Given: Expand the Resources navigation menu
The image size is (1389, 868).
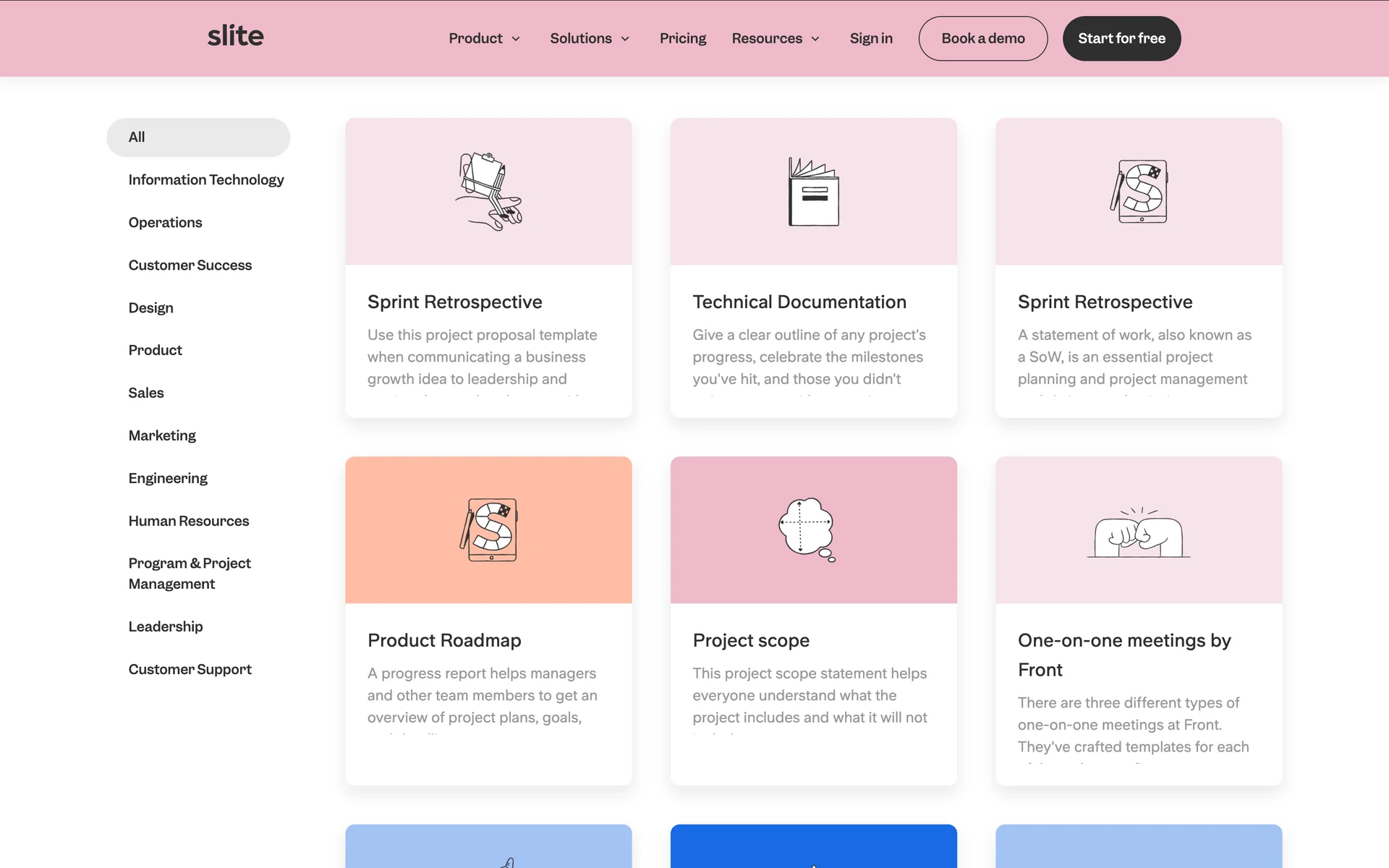Looking at the screenshot, I should click(x=775, y=38).
